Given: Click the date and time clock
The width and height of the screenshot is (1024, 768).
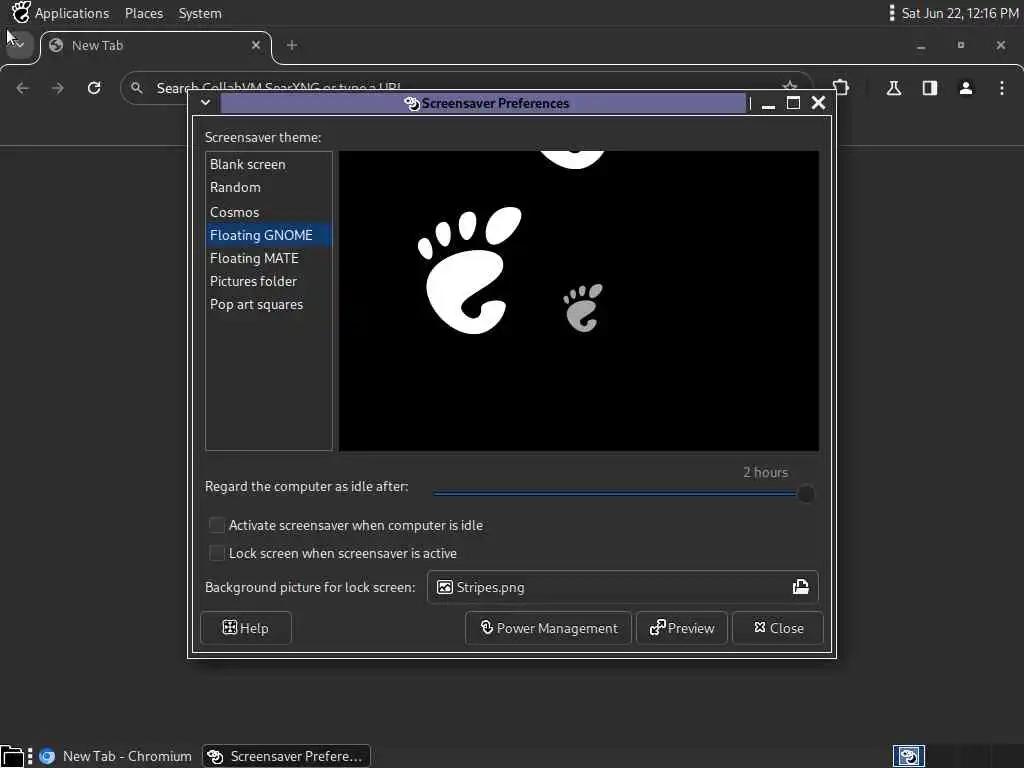Looking at the screenshot, I should click(959, 13).
